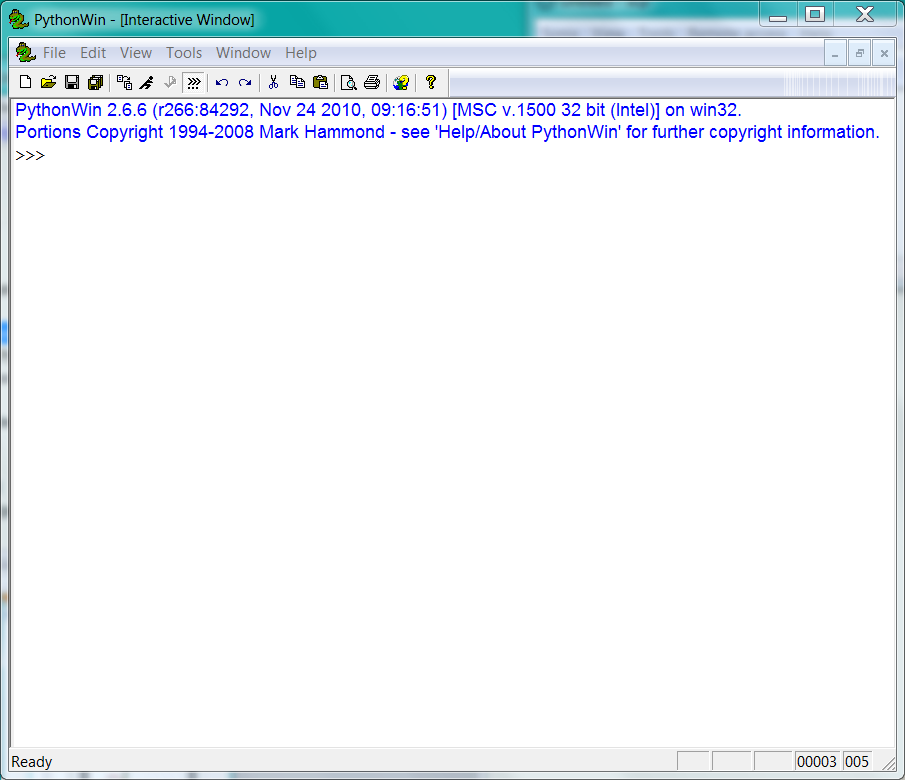The height and width of the screenshot is (780, 905).
Task: Click the Open file folder icon
Action: tap(48, 82)
